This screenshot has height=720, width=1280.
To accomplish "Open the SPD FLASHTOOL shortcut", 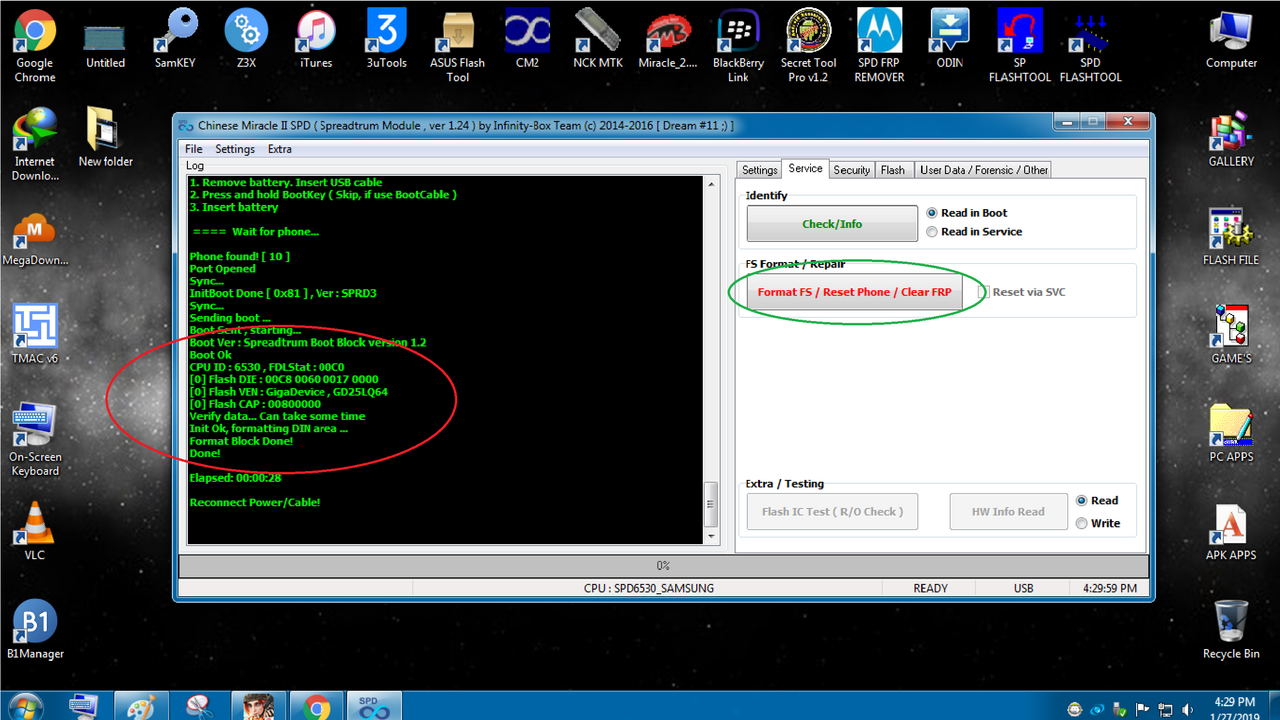I will (1090, 45).
